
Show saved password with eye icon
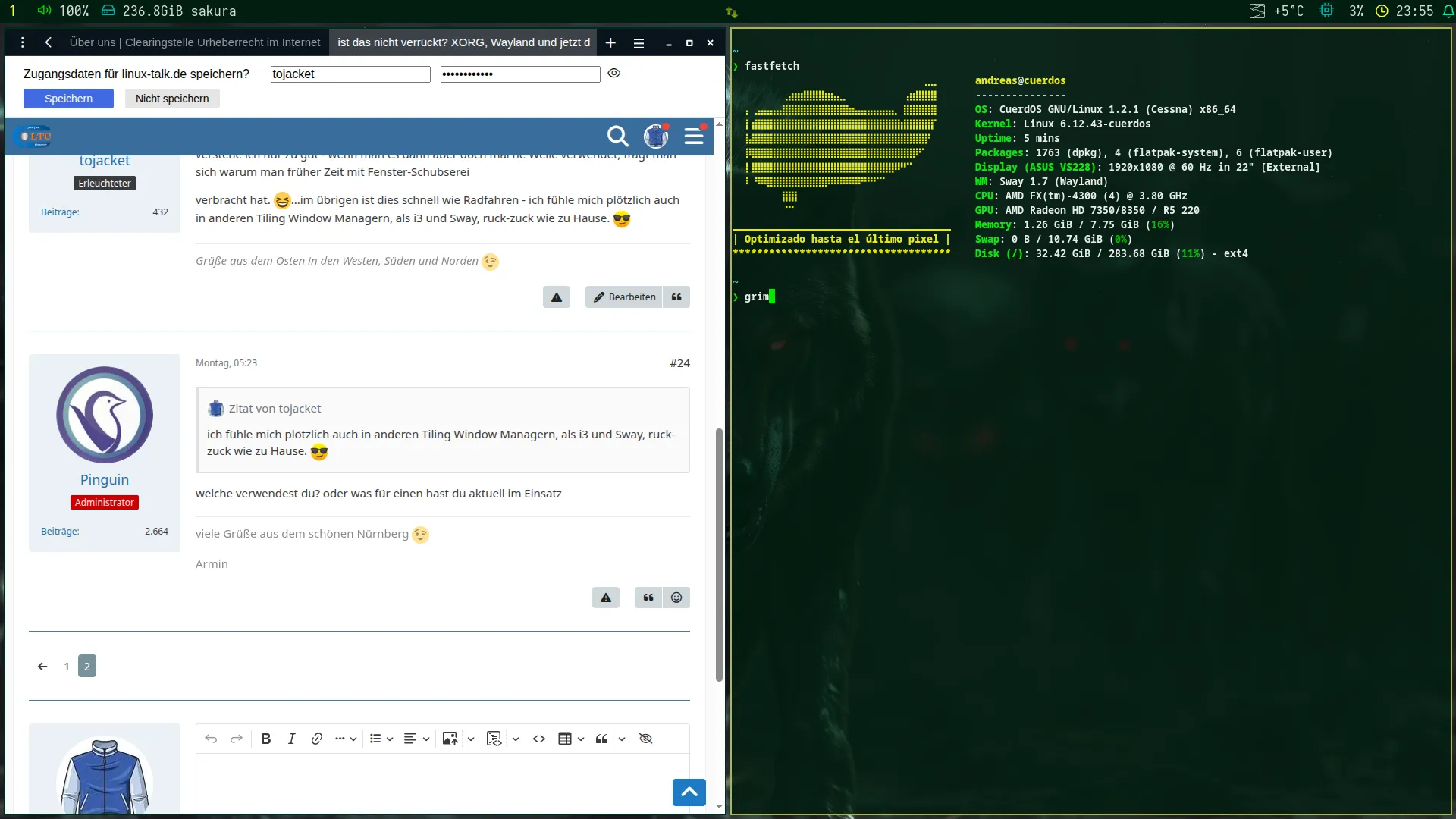click(x=614, y=74)
